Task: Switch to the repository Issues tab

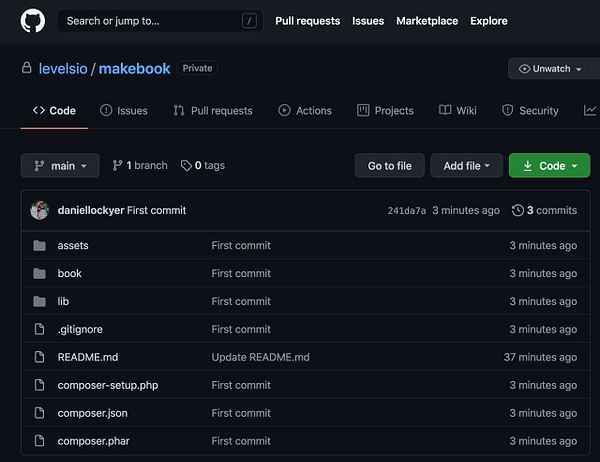Action: click(124, 111)
